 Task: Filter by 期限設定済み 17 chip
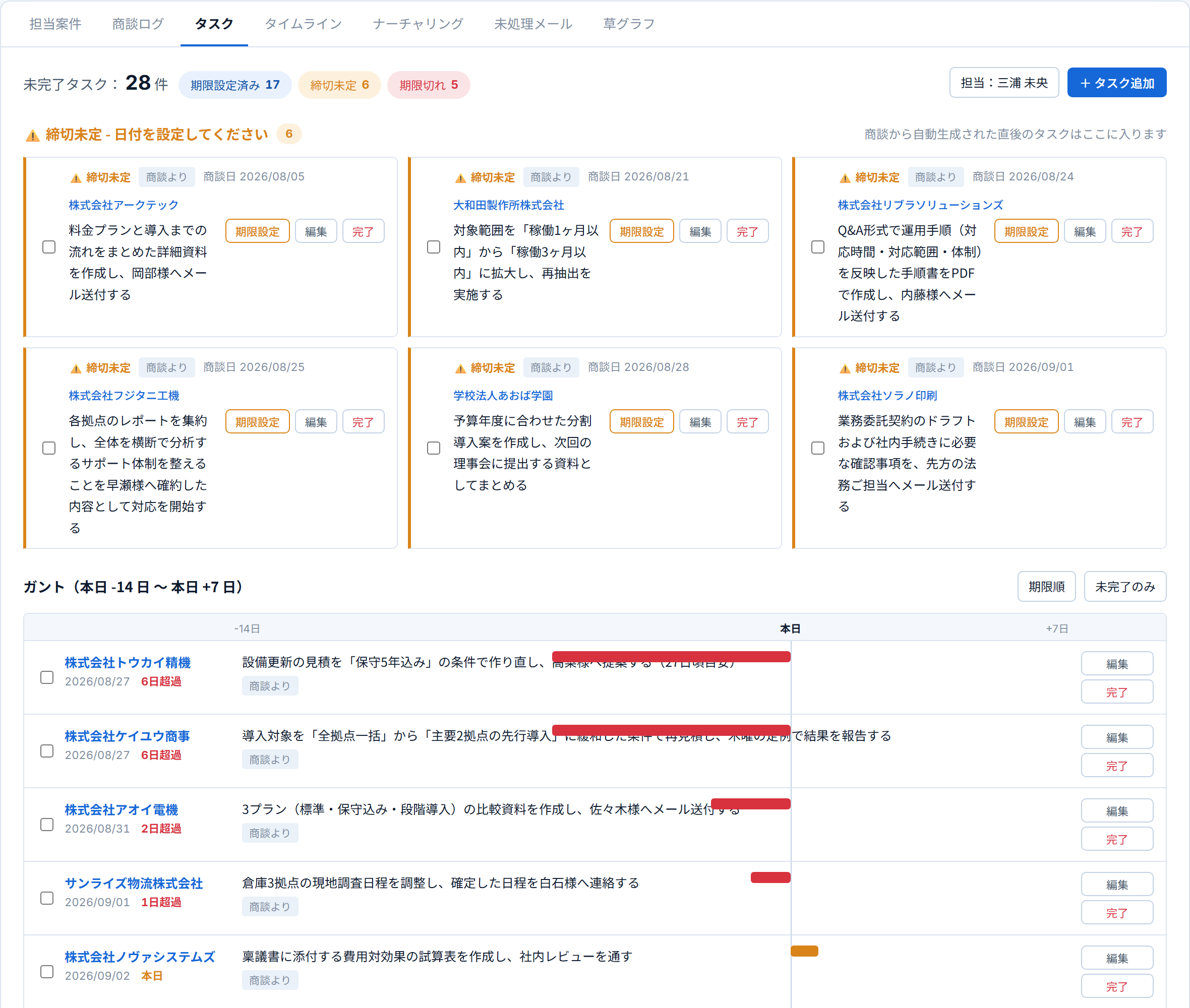tap(235, 85)
